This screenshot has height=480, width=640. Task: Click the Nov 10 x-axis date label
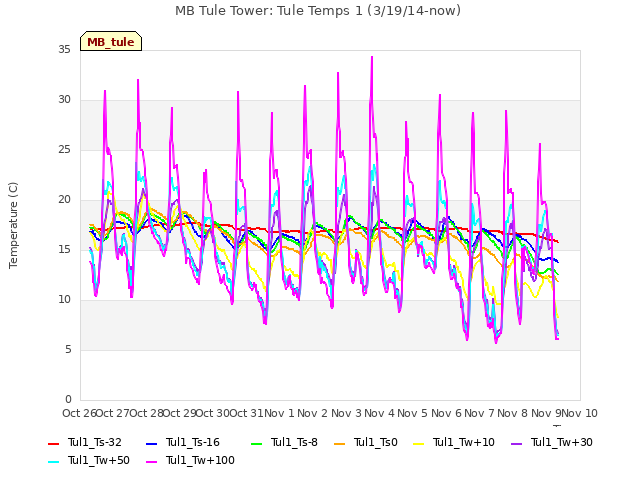[x=580, y=413]
